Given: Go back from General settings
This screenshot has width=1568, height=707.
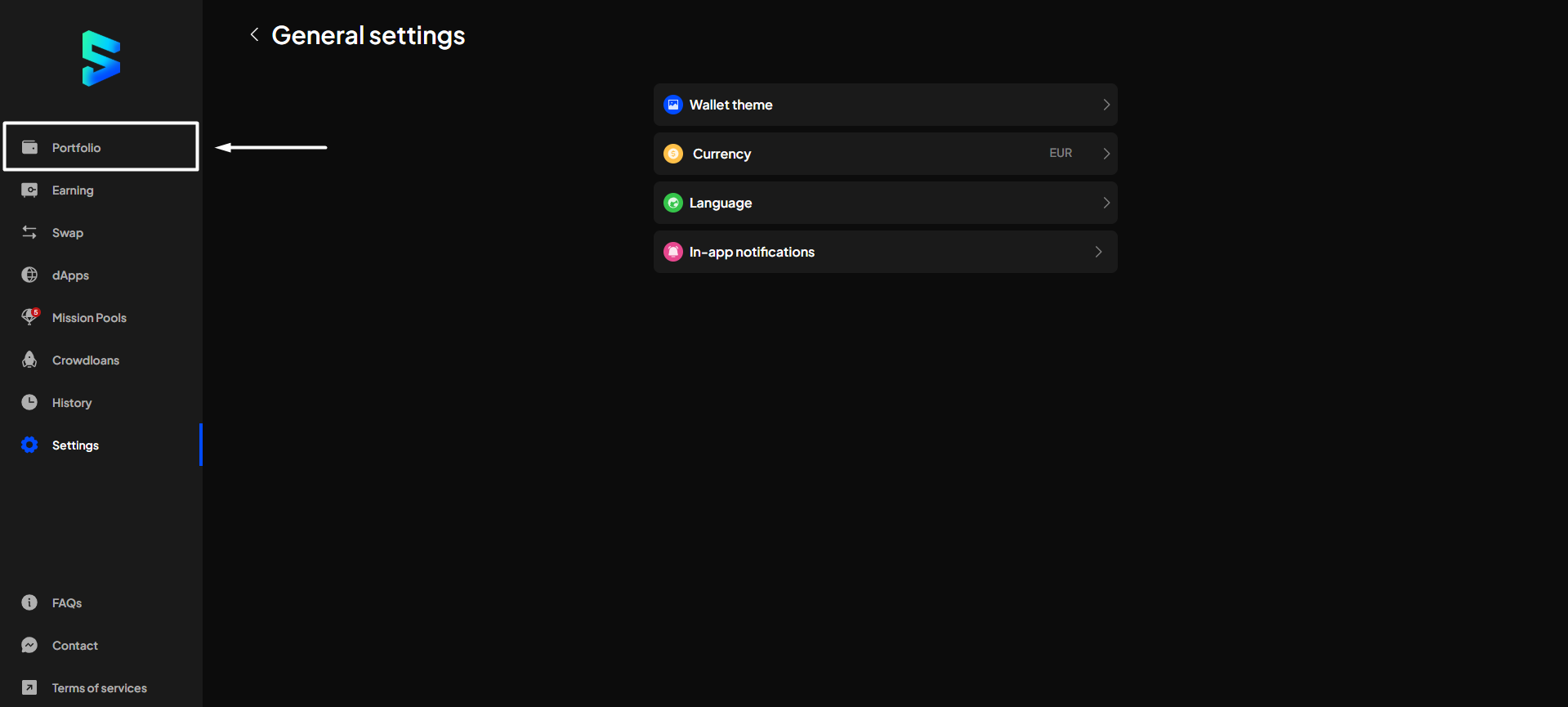Looking at the screenshot, I should [254, 34].
